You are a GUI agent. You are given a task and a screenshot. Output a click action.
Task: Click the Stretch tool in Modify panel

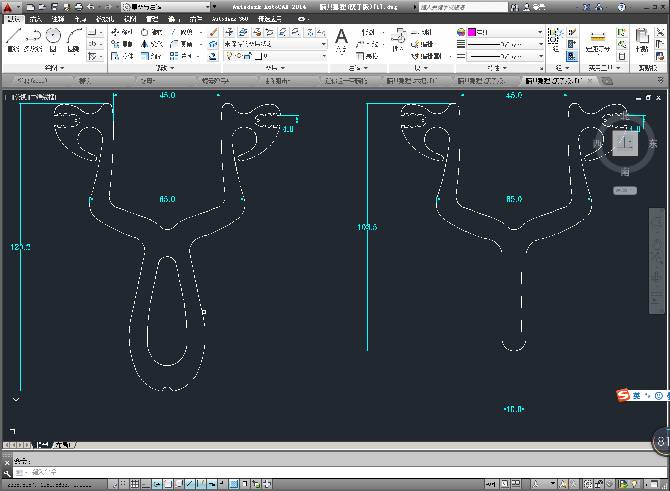click(121, 56)
